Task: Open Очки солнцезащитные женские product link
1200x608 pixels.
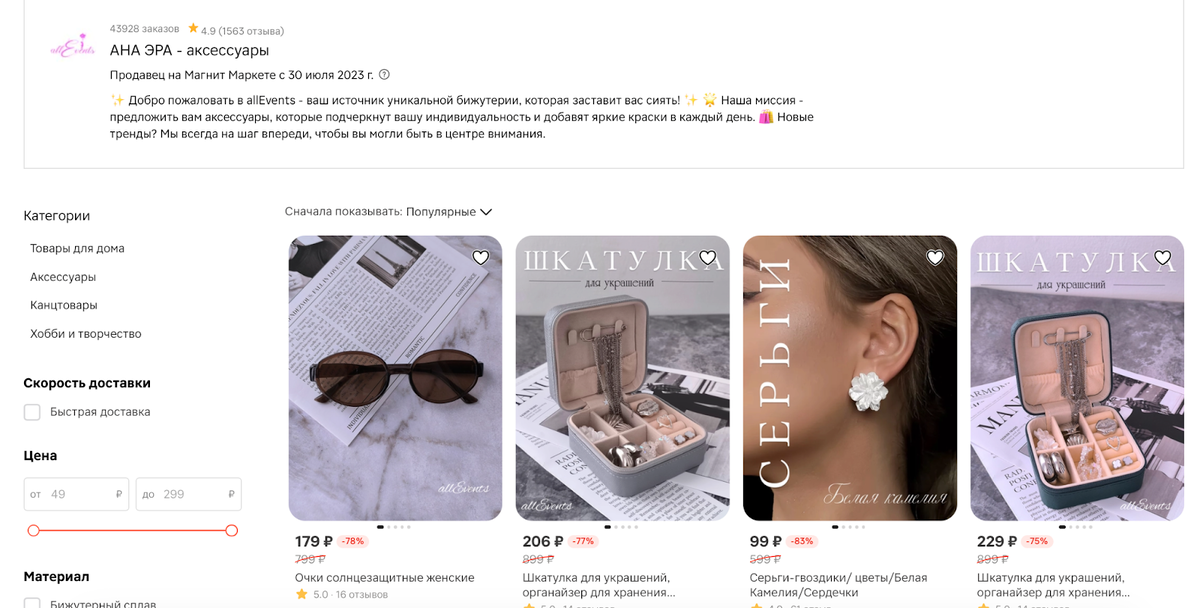Action: click(385, 578)
